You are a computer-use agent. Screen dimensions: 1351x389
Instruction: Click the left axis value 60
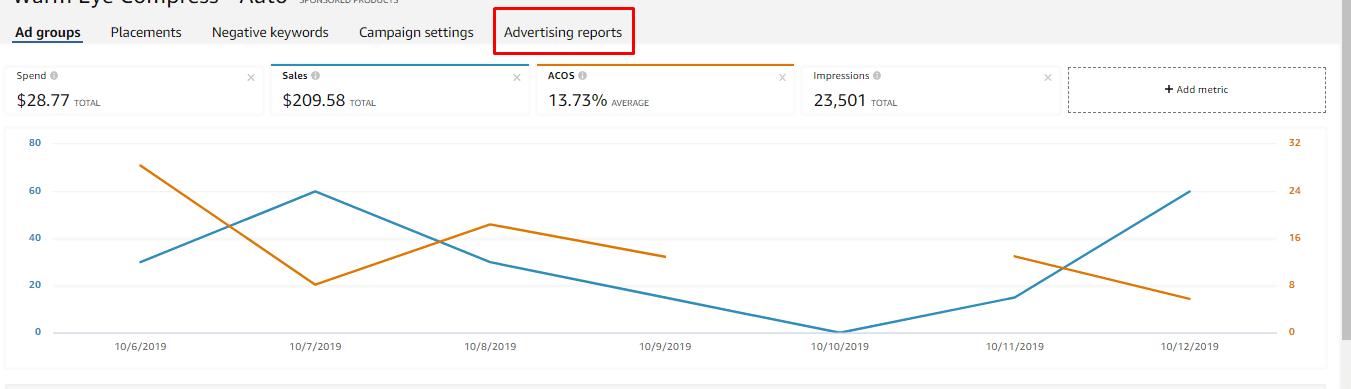click(x=35, y=190)
